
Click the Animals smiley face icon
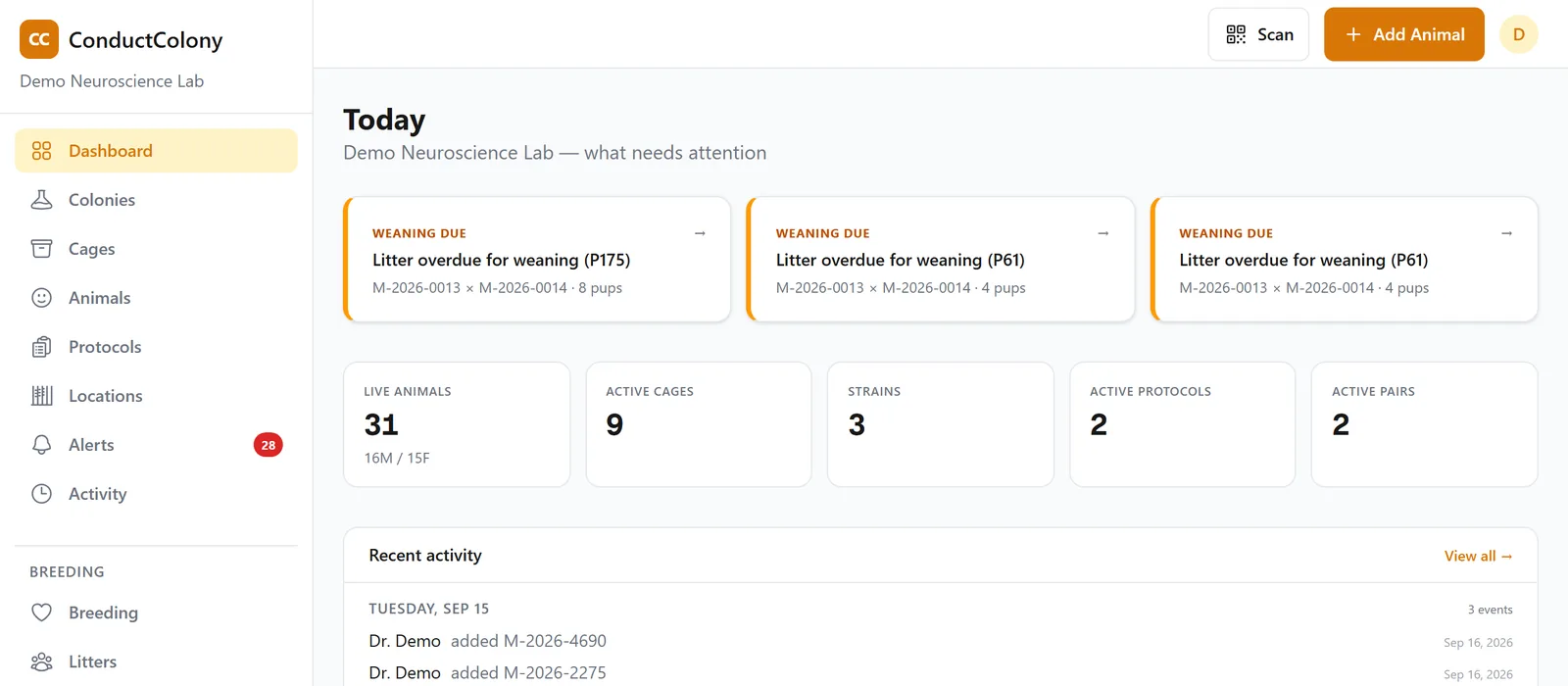(x=41, y=298)
